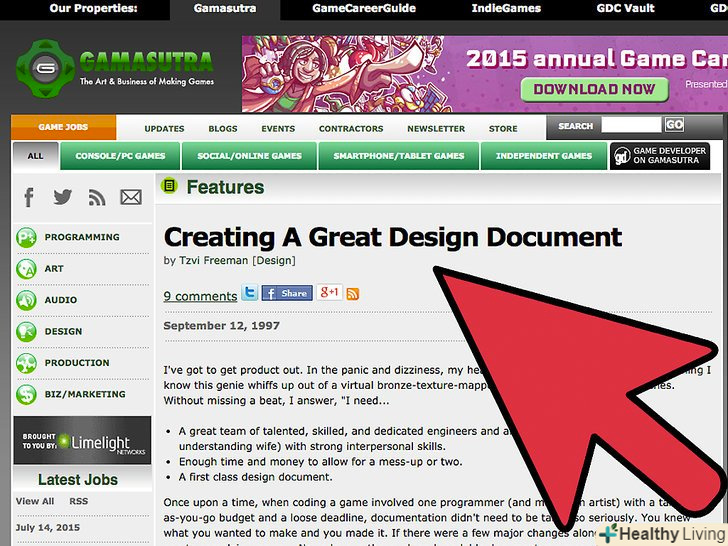The image size is (728, 546).
Task: Click the Biz/Marketing dollar icon
Action: pyautogui.click(x=26, y=394)
